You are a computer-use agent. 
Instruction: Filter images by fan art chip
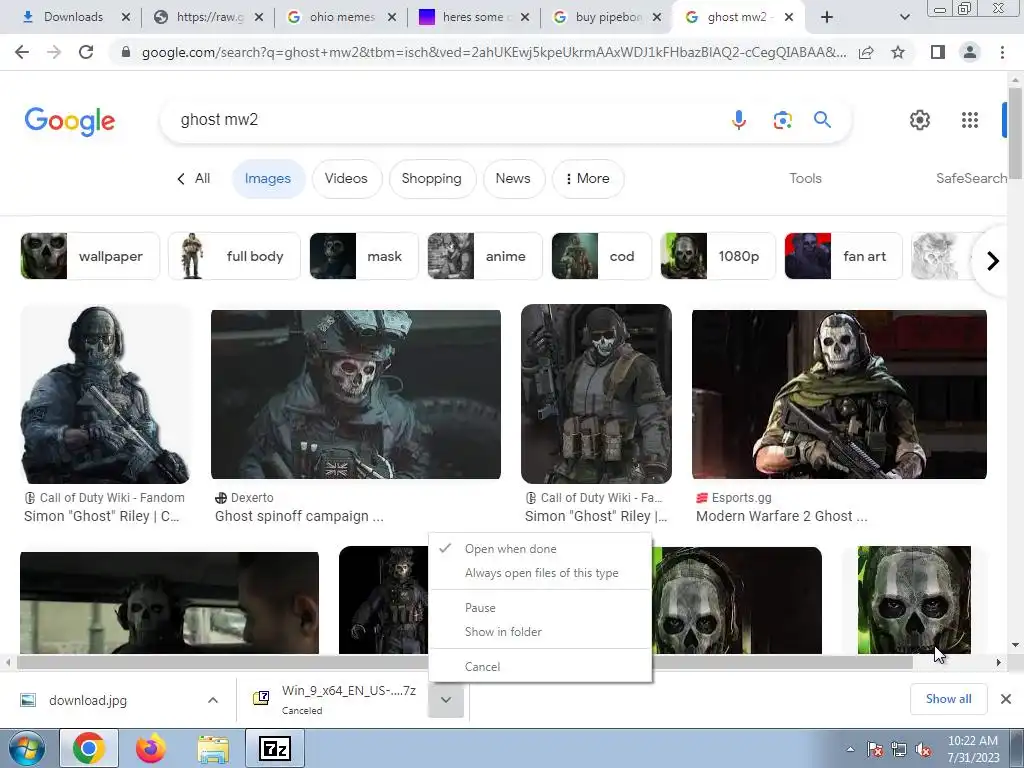click(843, 256)
